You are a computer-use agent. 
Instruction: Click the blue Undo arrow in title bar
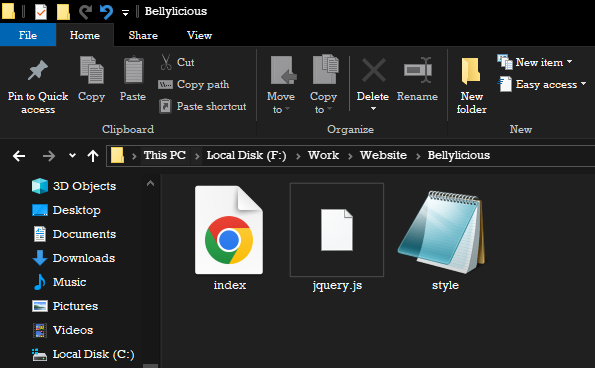pyautogui.click(x=106, y=12)
